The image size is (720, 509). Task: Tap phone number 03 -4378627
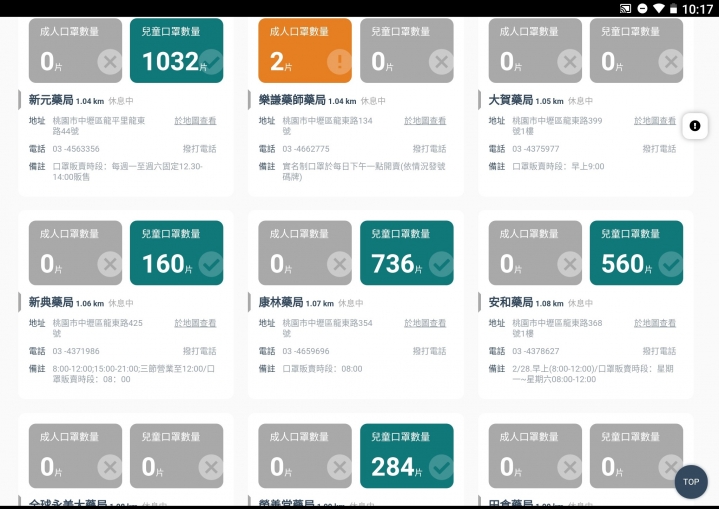[x=536, y=351]
